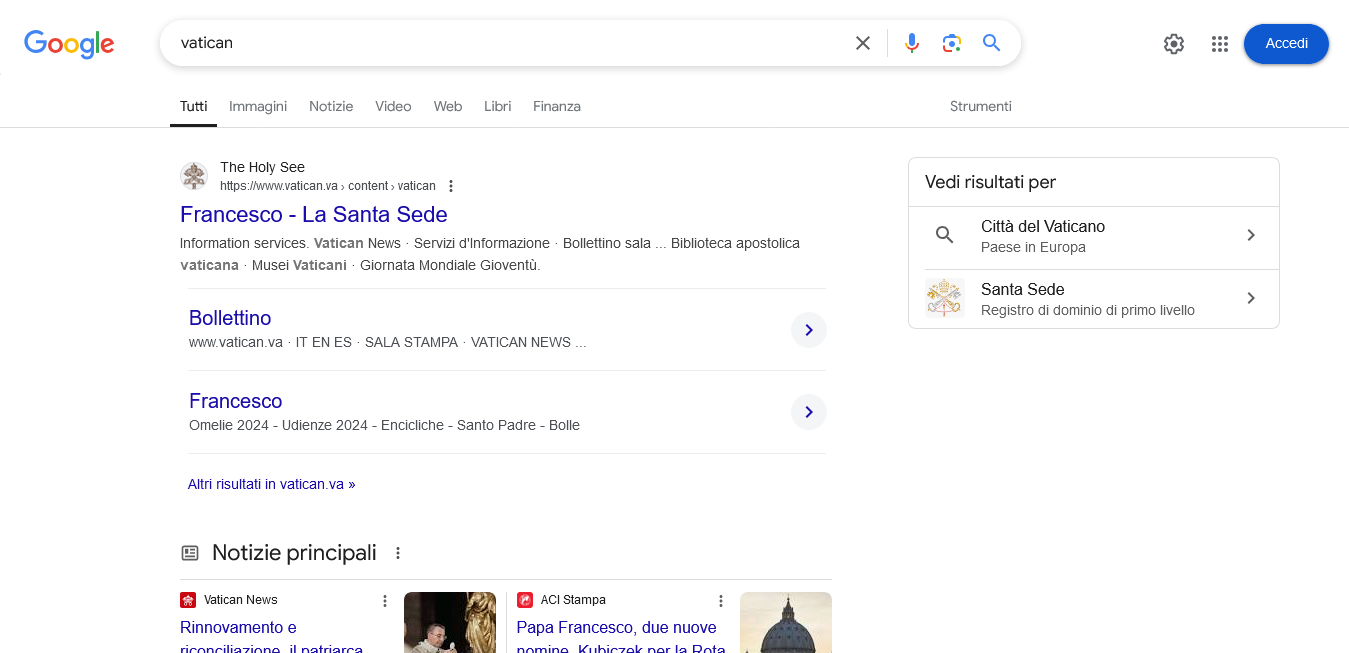The height and width of the screenshot is (653, 1349).
Task: Expand the Francesco sitelink arrow
Action: [808, 412]
